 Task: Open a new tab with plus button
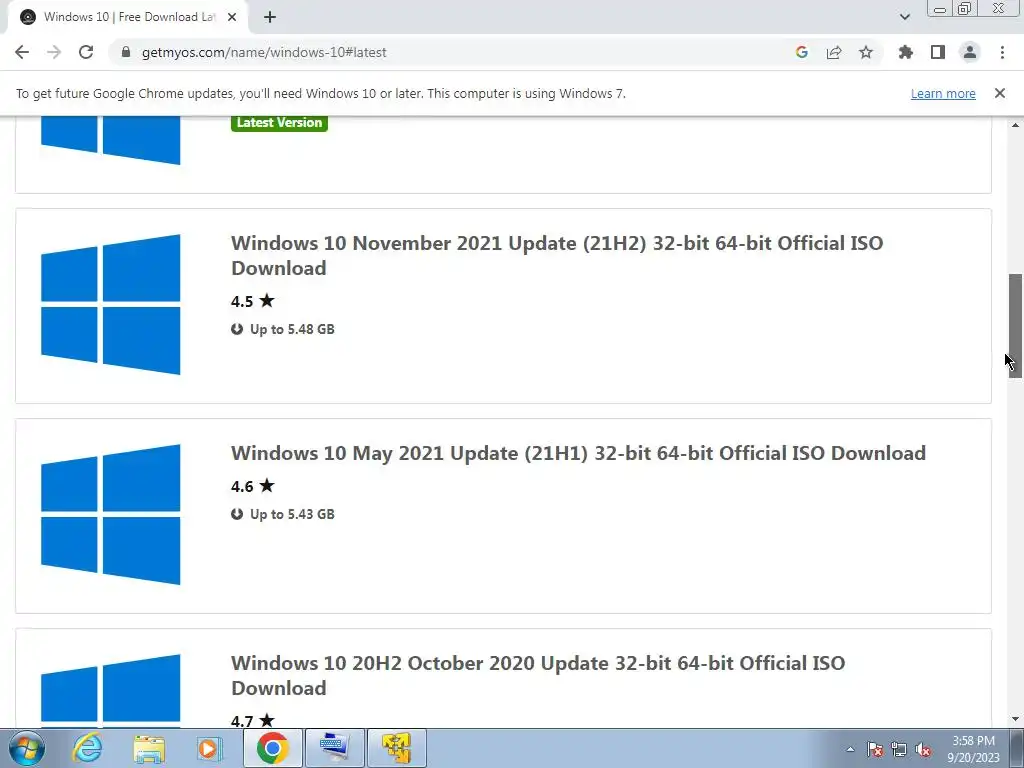(270, 17)
